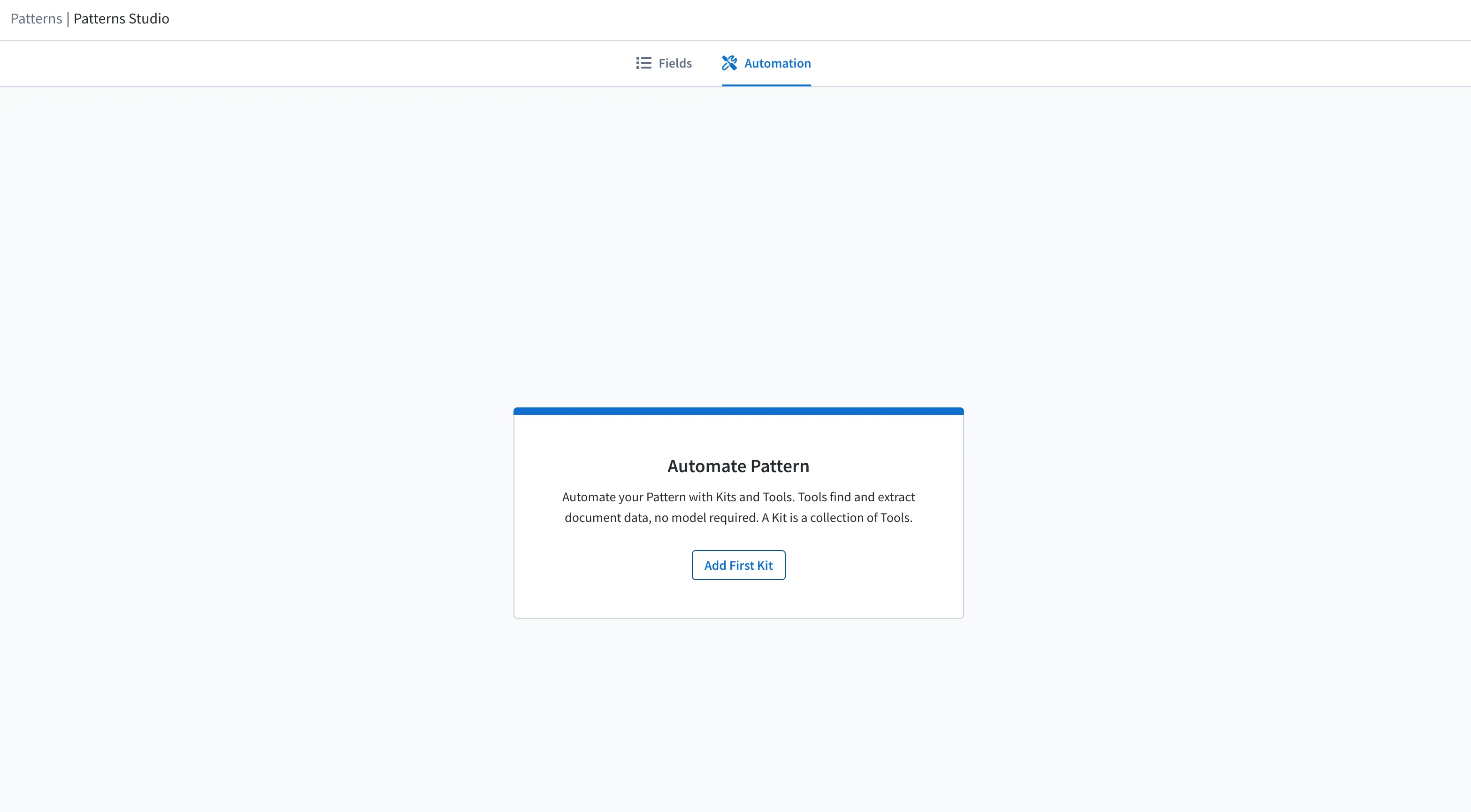The width and height of the screenshot is (1471, 812).
Task: Click the description starting 'Automate your Pattern with Kits'
Action: coord(738,507)
